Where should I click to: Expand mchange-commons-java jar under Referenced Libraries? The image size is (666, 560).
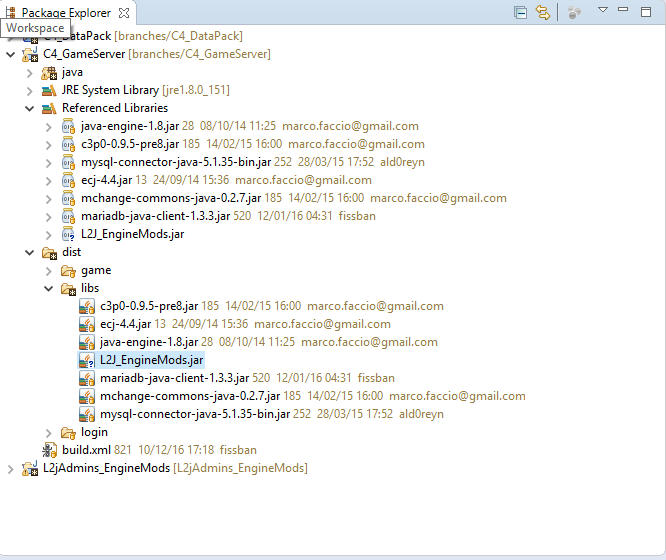[48, 199]
